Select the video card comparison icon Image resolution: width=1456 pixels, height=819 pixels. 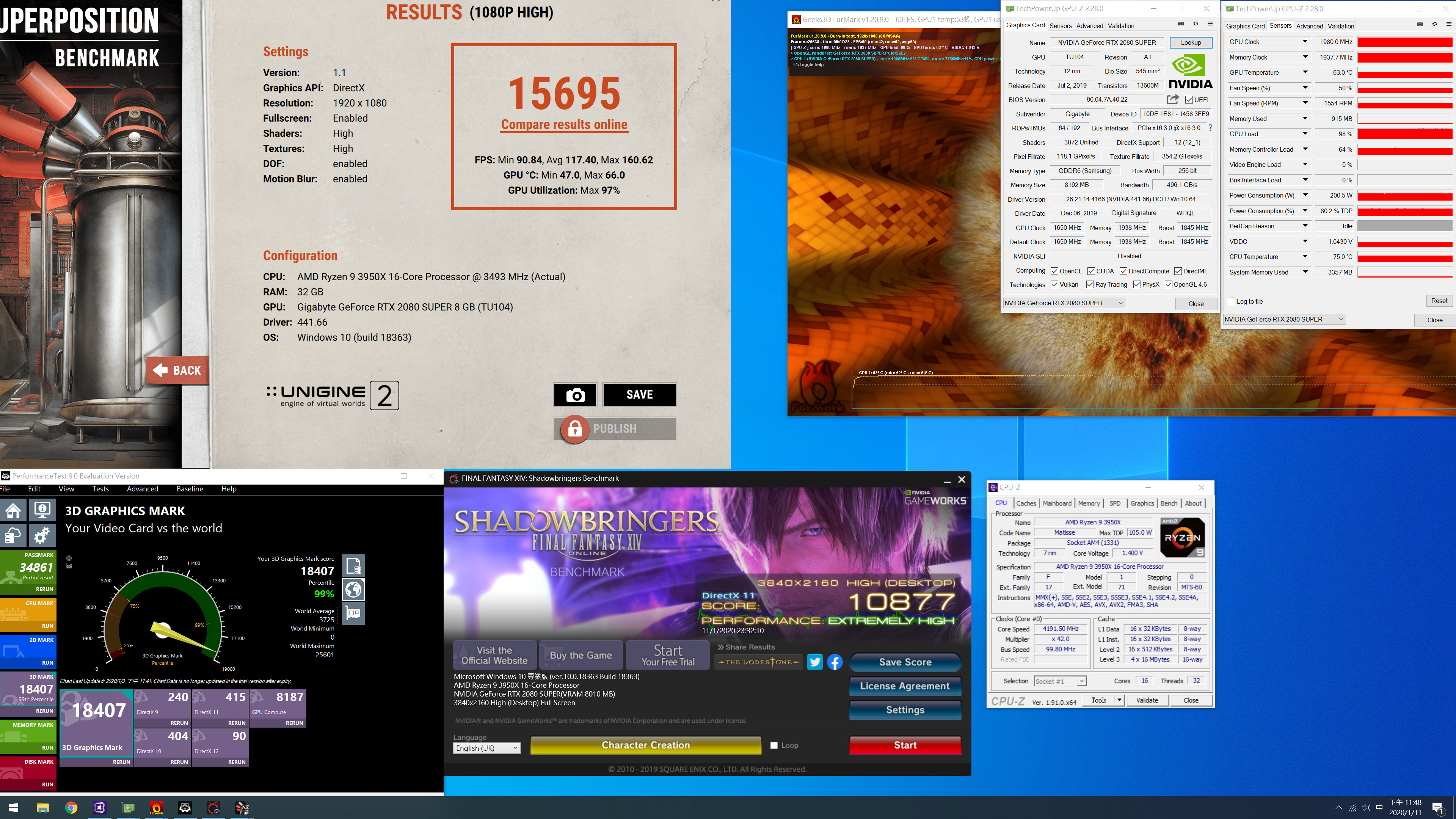pyautogui.click(x=353, y=613)
